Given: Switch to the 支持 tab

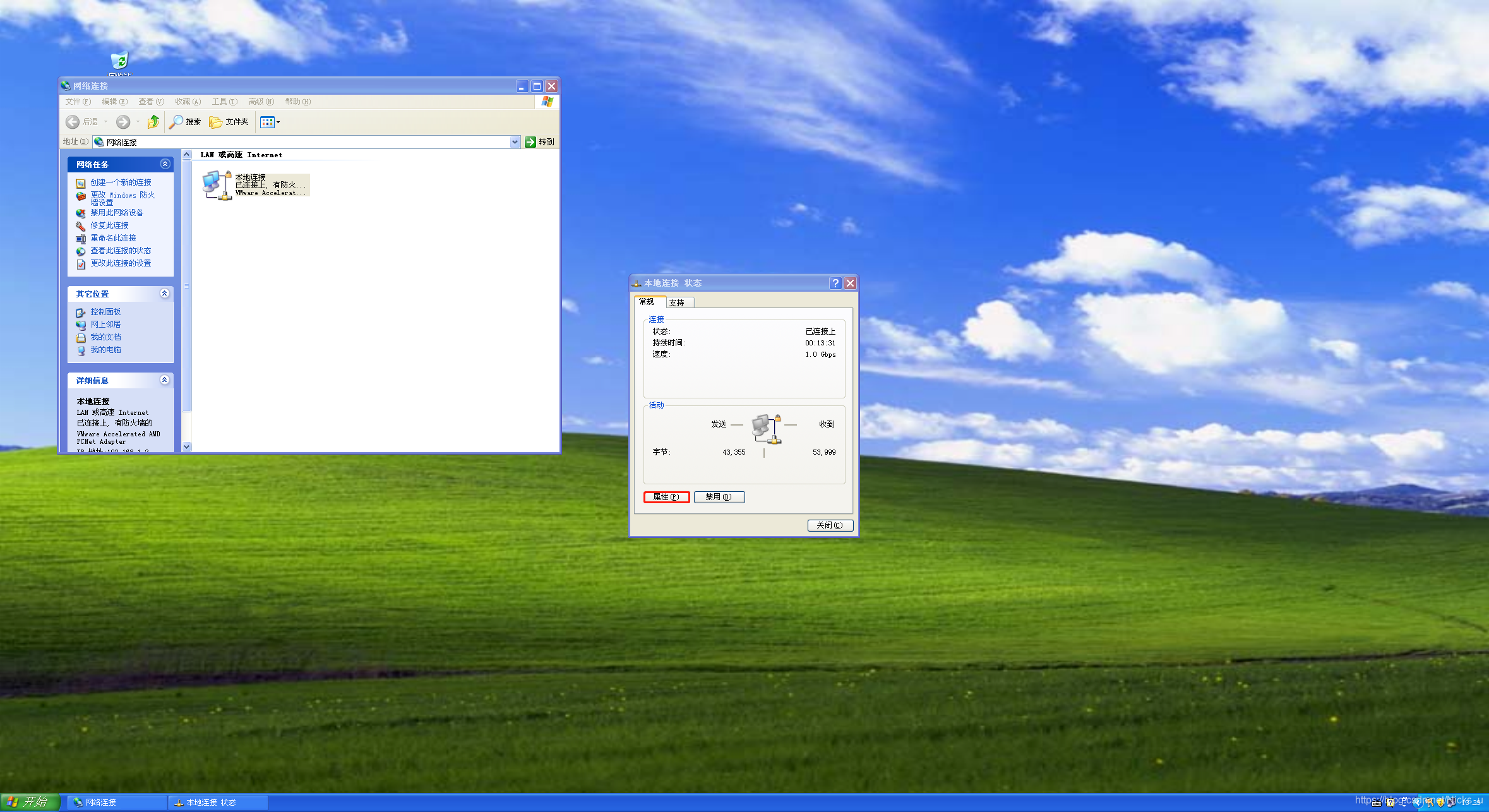Looking at the screenshot, I should pos(678,302).
